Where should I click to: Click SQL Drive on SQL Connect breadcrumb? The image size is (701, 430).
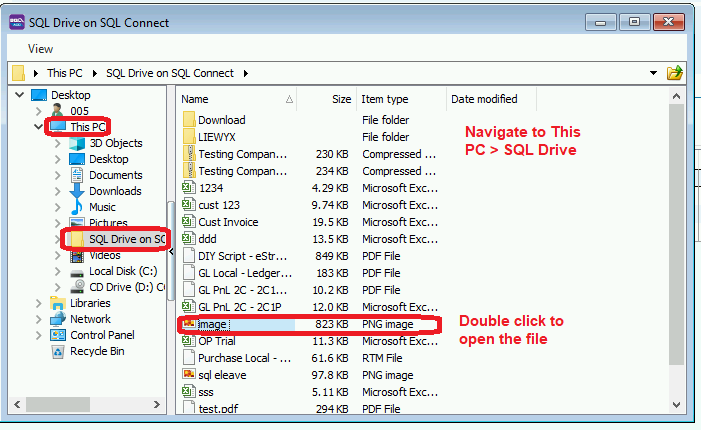(x=169, y=73)
